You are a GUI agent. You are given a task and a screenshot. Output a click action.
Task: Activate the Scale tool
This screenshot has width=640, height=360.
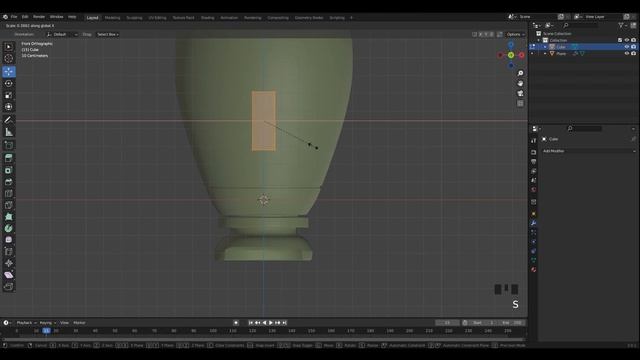point(9,95)
